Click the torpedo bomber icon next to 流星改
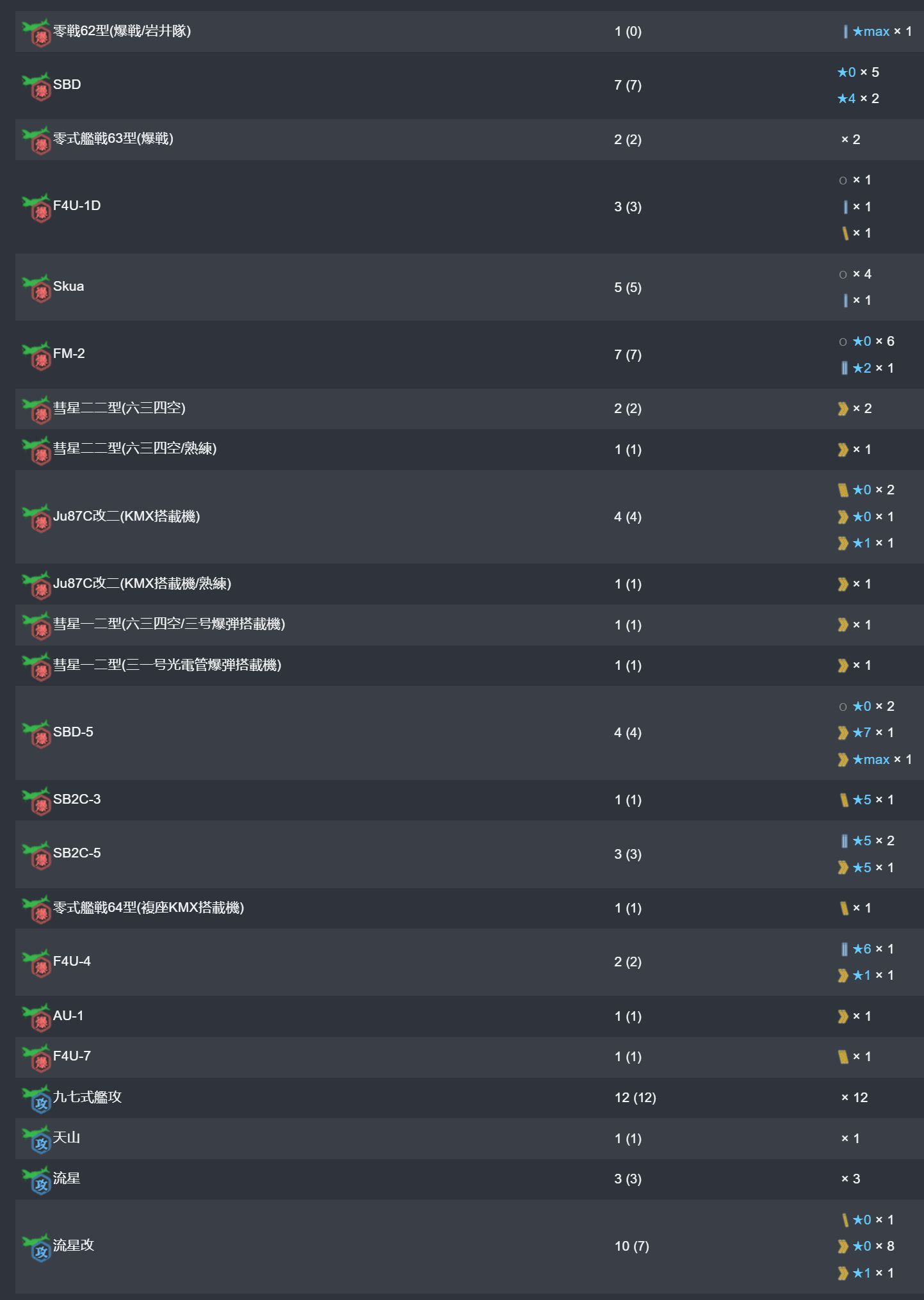This screenshot has width=924, height=1300. click(x=36, y=1247)
